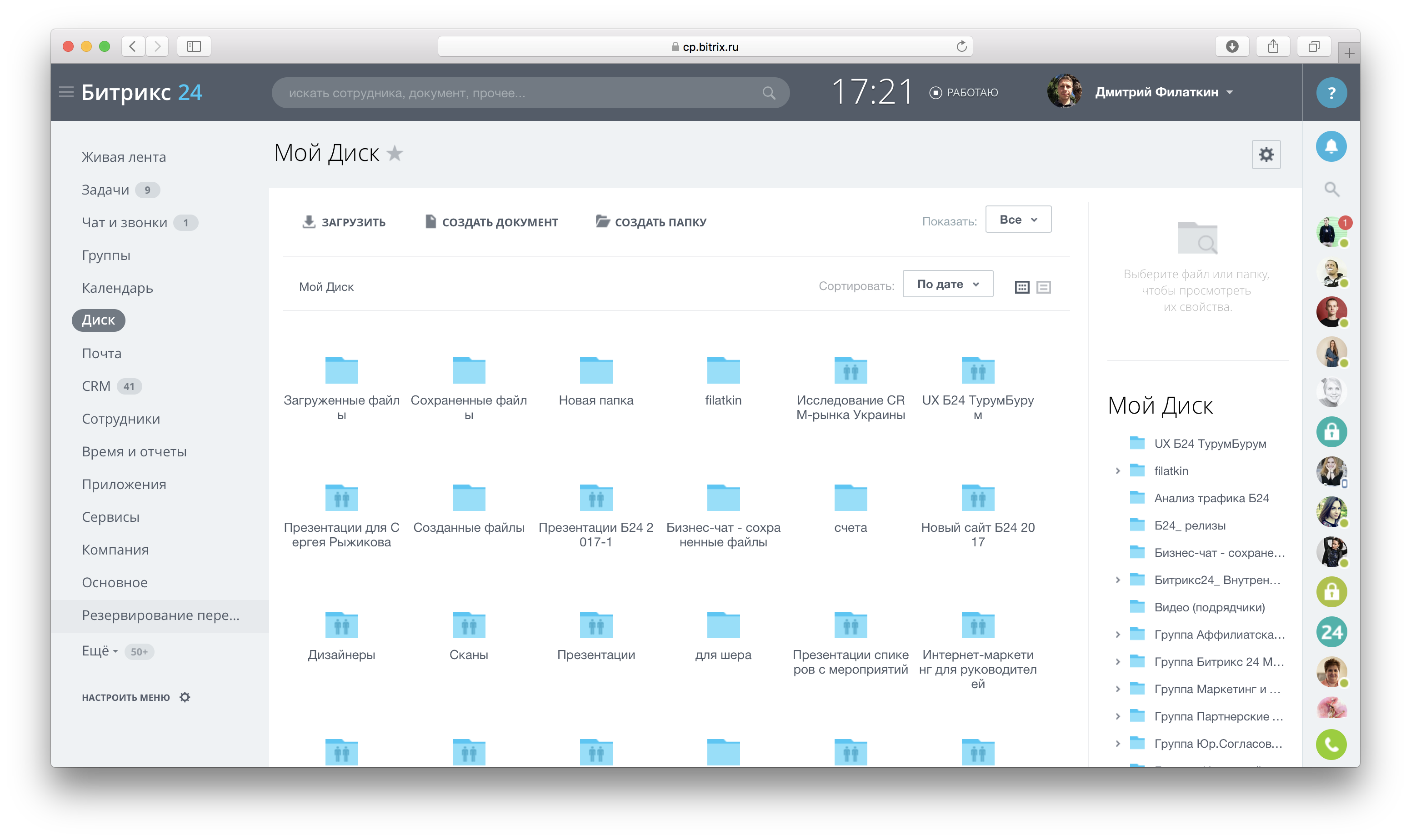Open disk settings gear icon

(1266, 155)
